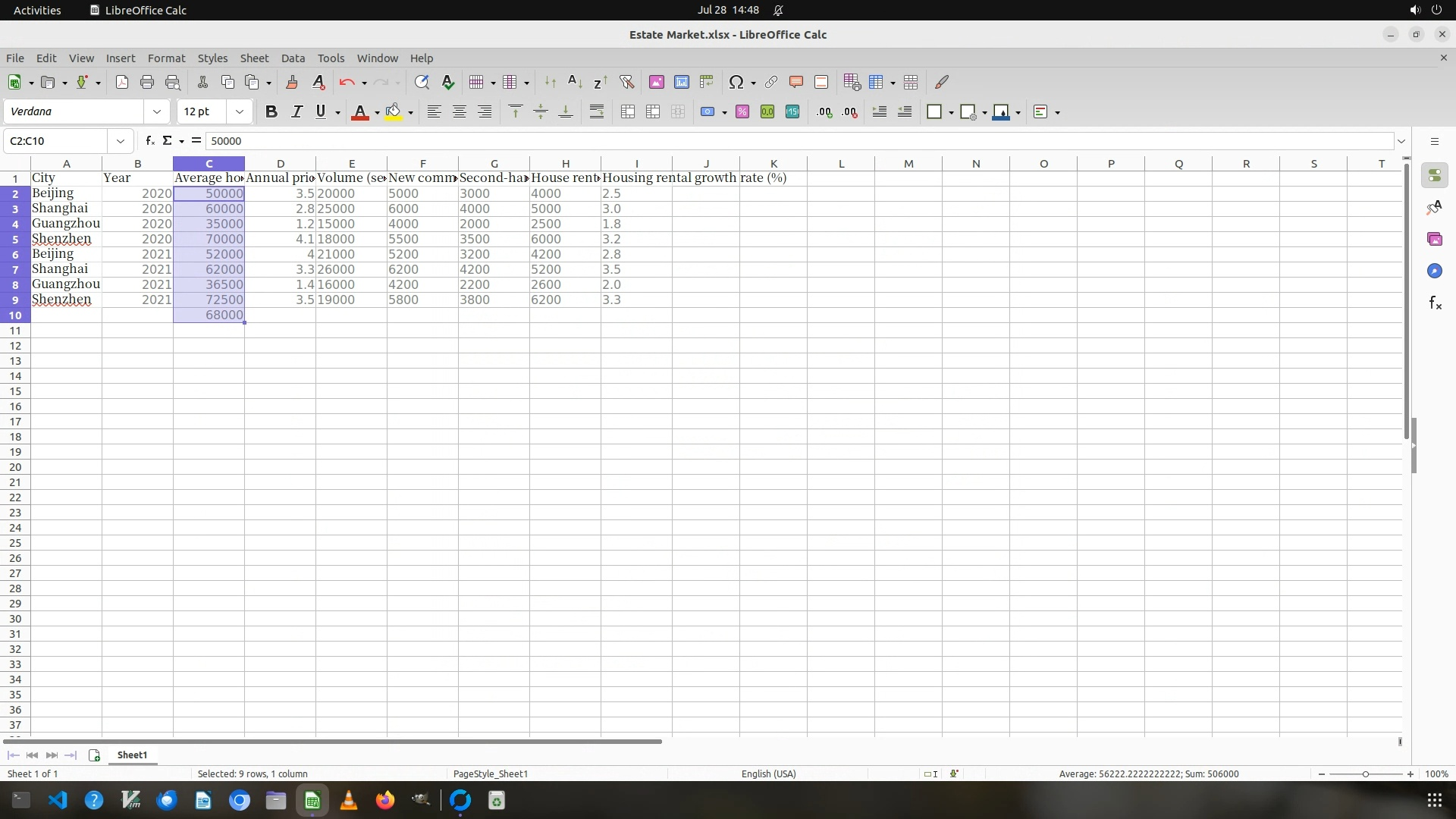Click the Sort Ascending icon
Screen dimensions: 1456x819
tap(575, 83)
